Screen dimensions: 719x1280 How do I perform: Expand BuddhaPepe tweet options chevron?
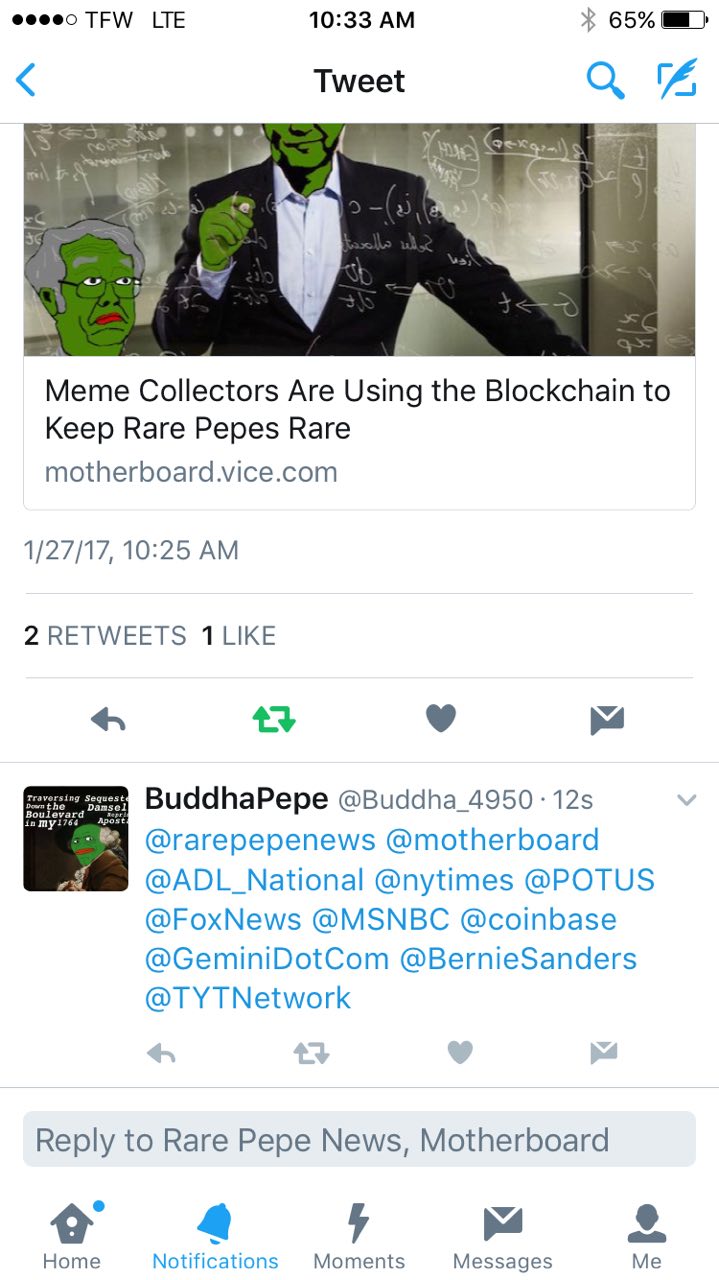pyautogui.click(x=686, y=800)
